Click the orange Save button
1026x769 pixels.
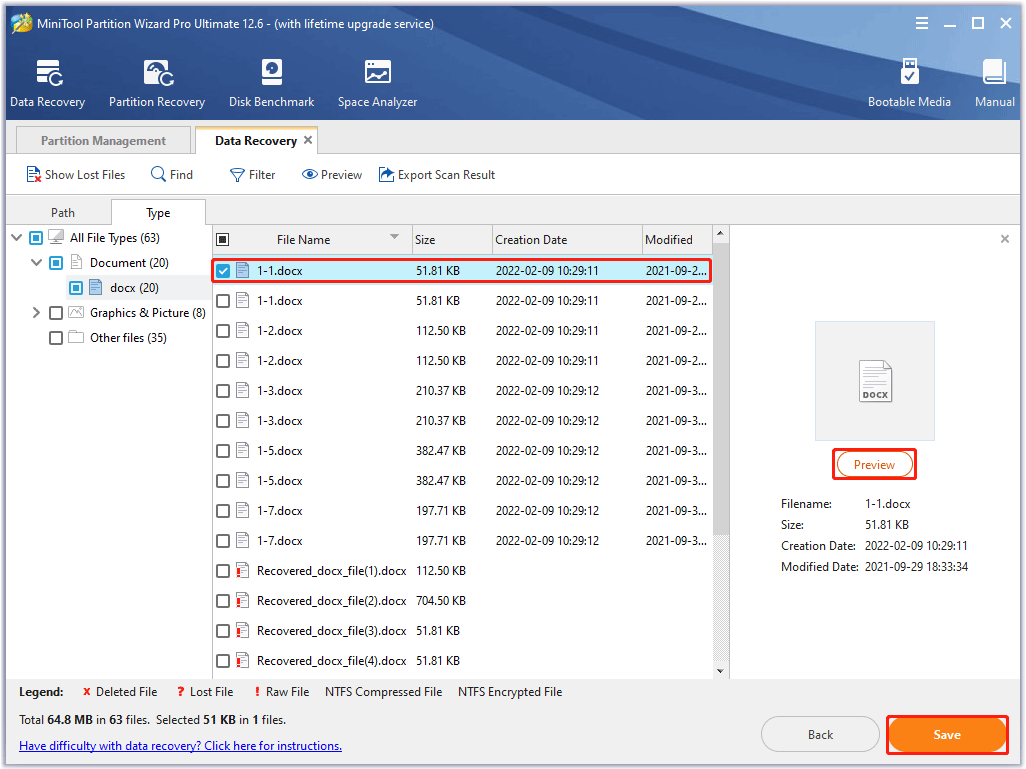946,734
